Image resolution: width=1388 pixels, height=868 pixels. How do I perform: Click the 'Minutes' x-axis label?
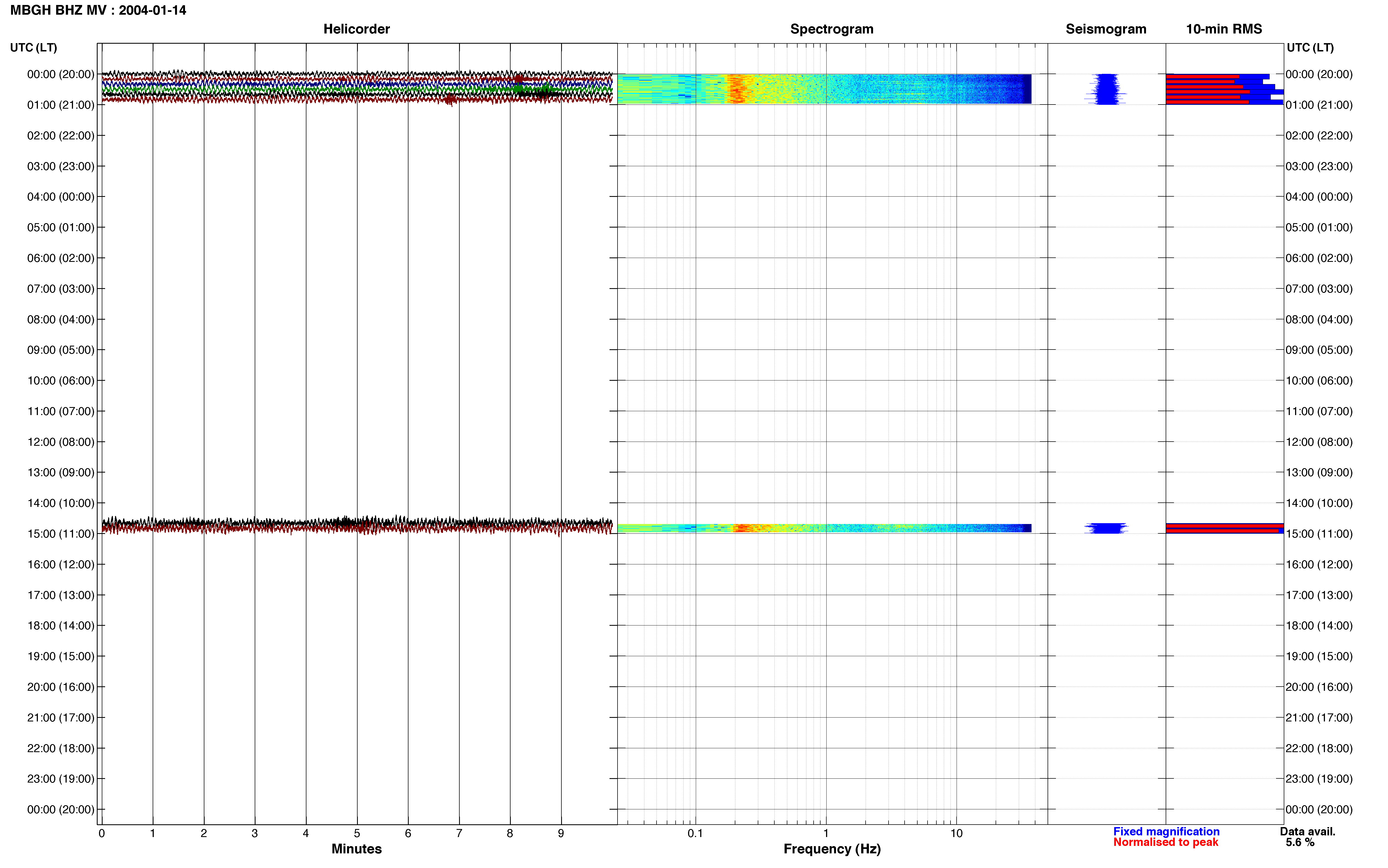tap(356, 848)
